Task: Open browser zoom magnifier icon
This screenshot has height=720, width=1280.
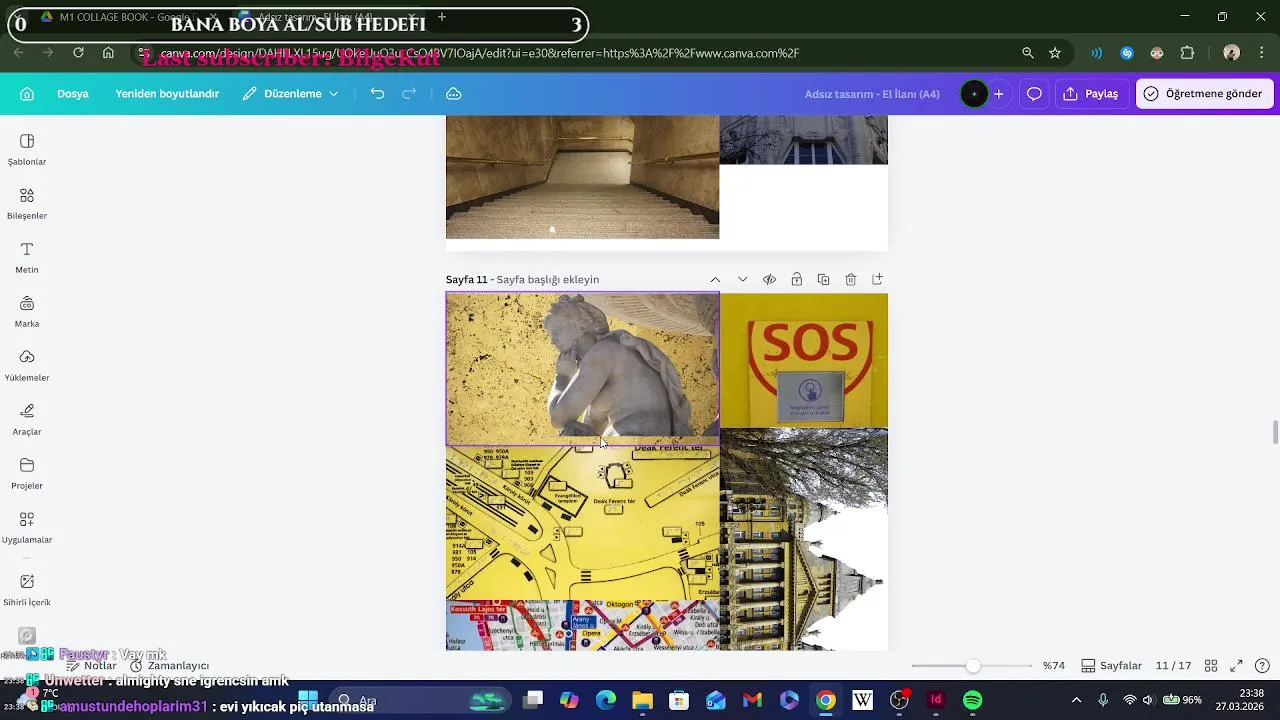Action: coord(1028,53)
